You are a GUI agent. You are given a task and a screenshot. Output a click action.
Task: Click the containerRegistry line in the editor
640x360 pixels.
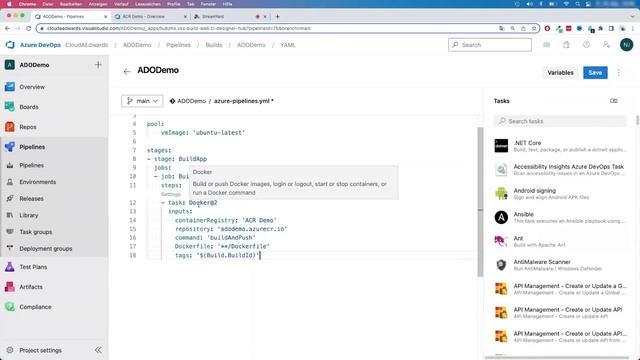pos(226,220)
